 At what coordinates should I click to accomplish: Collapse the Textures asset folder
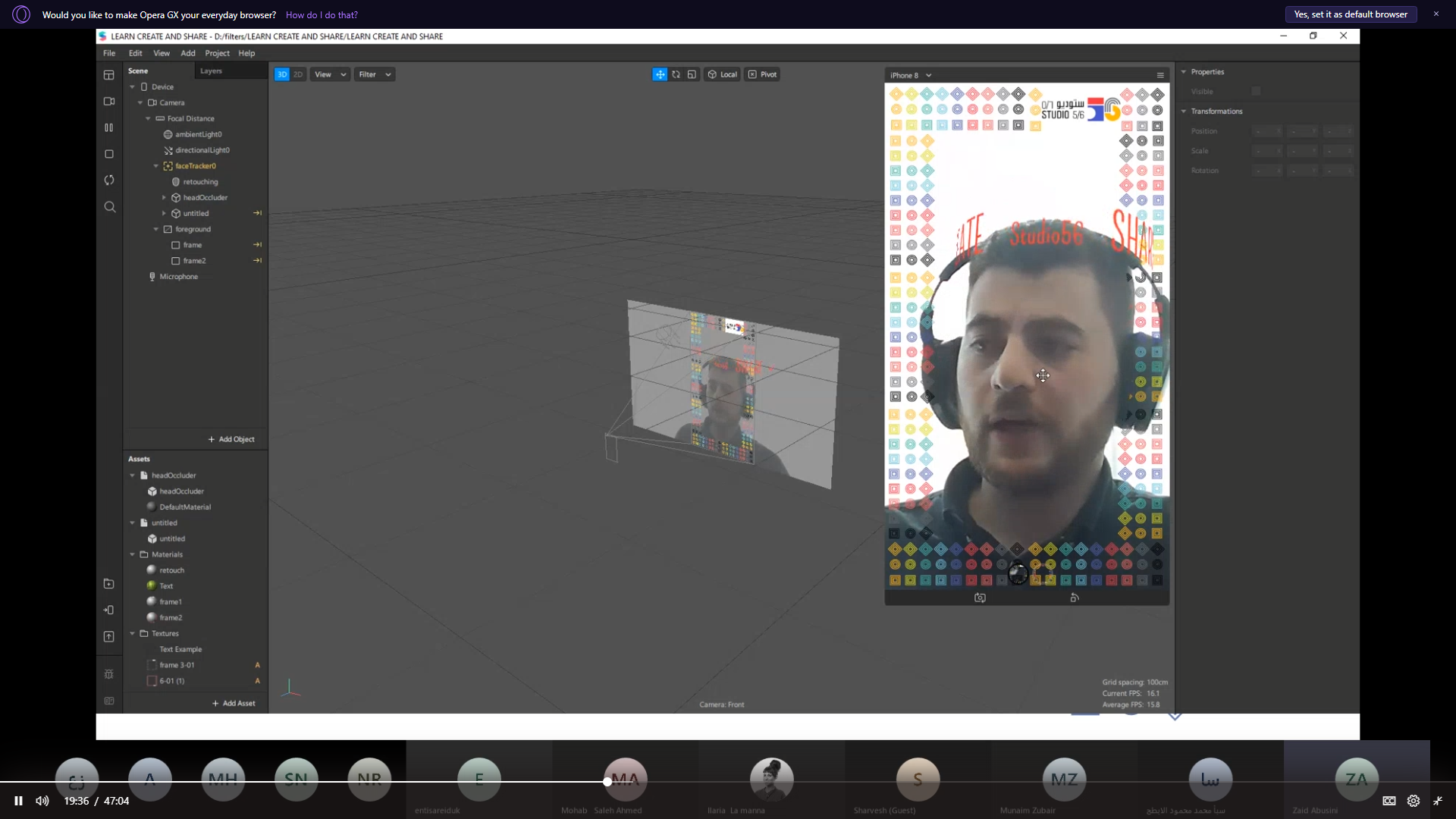[x=132, y=634]
